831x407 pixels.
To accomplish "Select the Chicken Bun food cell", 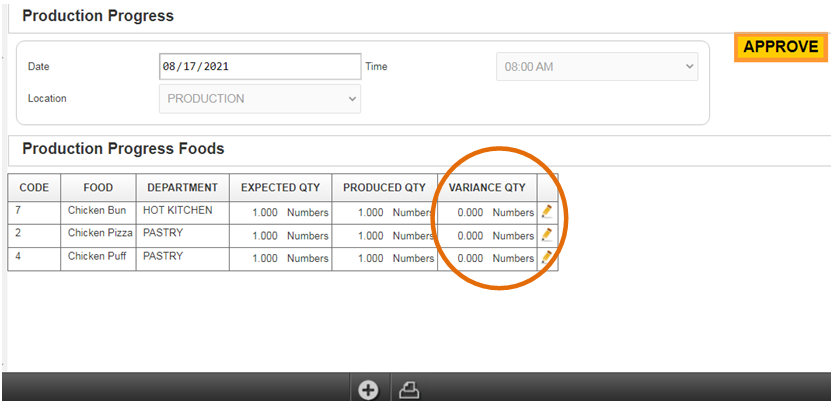I will tap(98, 211).
